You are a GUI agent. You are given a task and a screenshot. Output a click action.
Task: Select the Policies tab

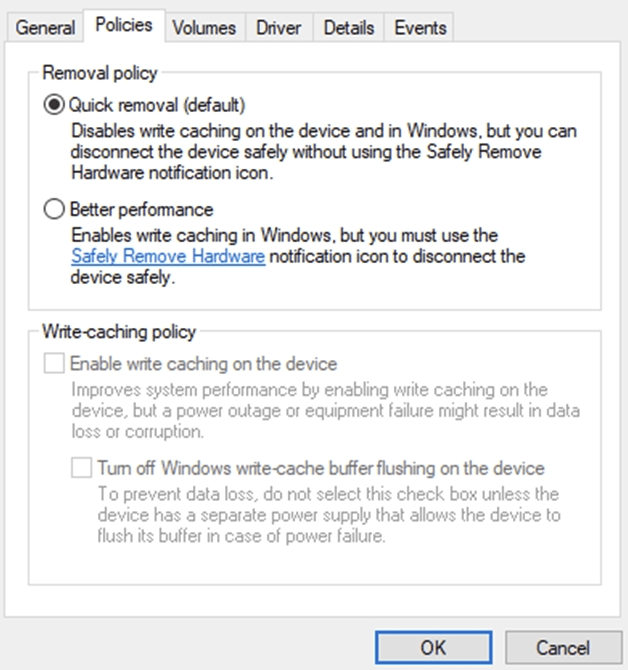124,25
